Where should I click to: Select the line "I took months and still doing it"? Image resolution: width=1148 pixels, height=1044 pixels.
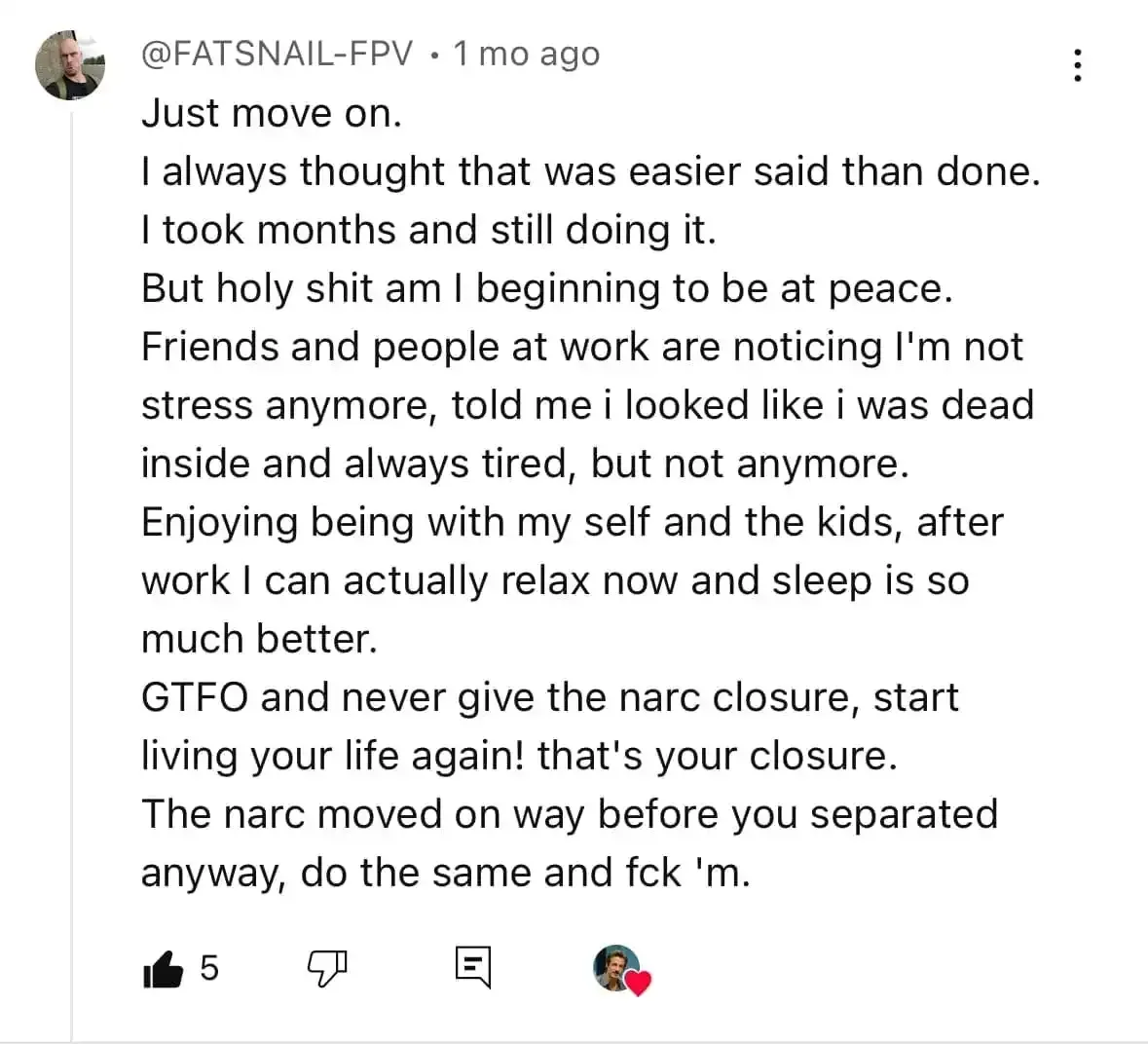click(x=428, y=230)
